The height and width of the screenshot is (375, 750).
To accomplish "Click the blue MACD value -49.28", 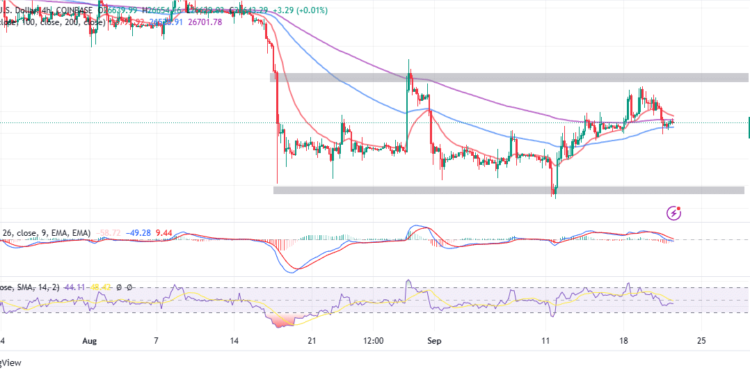I will coord(139,233).
